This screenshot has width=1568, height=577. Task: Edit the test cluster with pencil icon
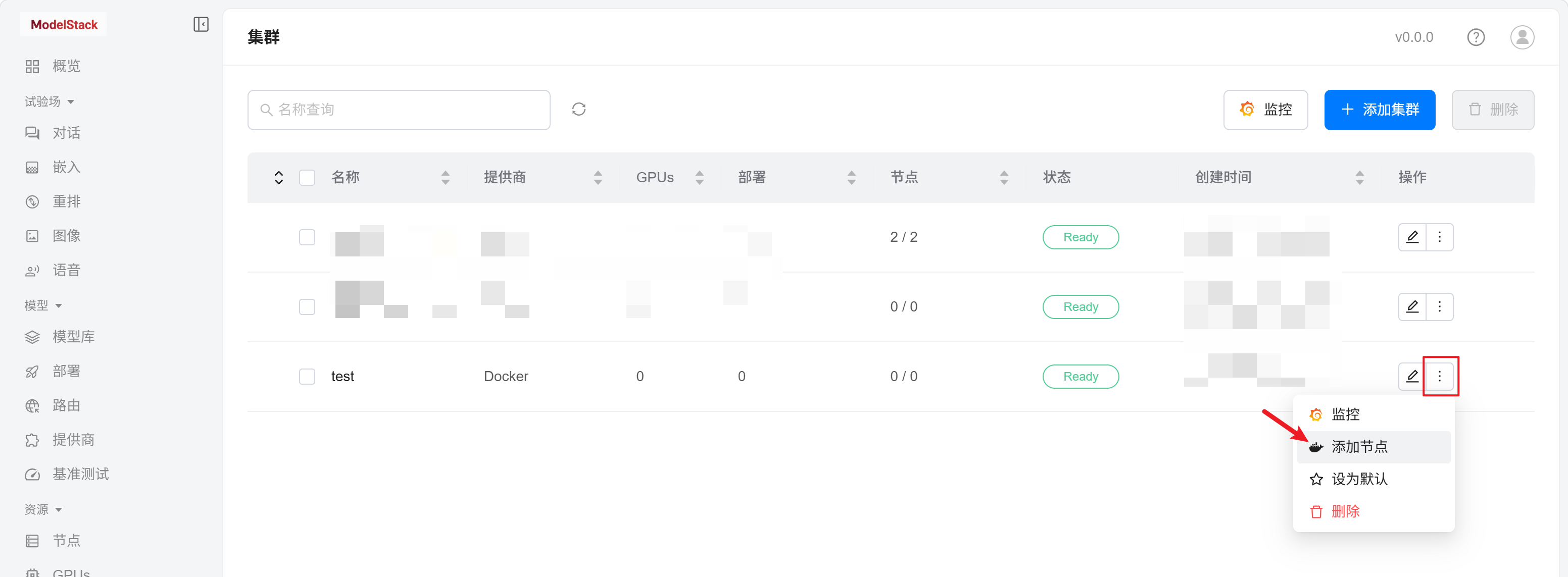[x=1412, y=377]
